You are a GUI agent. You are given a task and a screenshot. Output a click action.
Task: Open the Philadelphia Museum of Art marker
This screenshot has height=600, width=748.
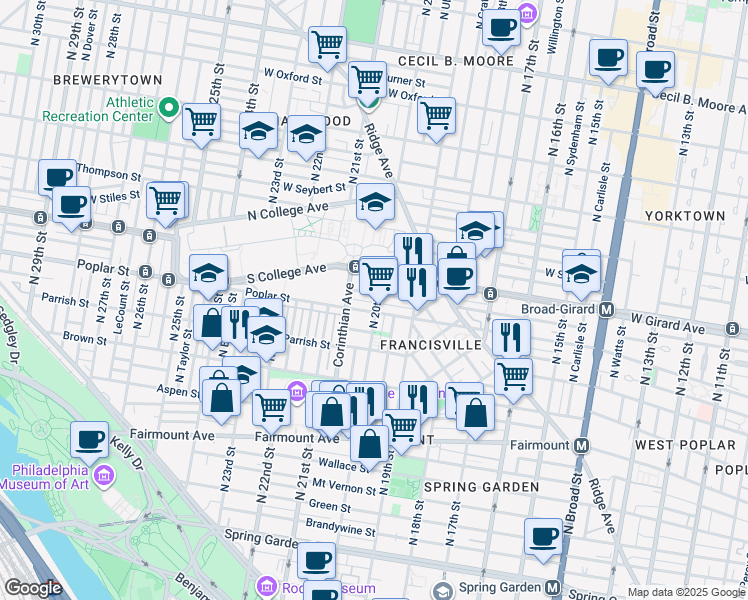(104, 476)
